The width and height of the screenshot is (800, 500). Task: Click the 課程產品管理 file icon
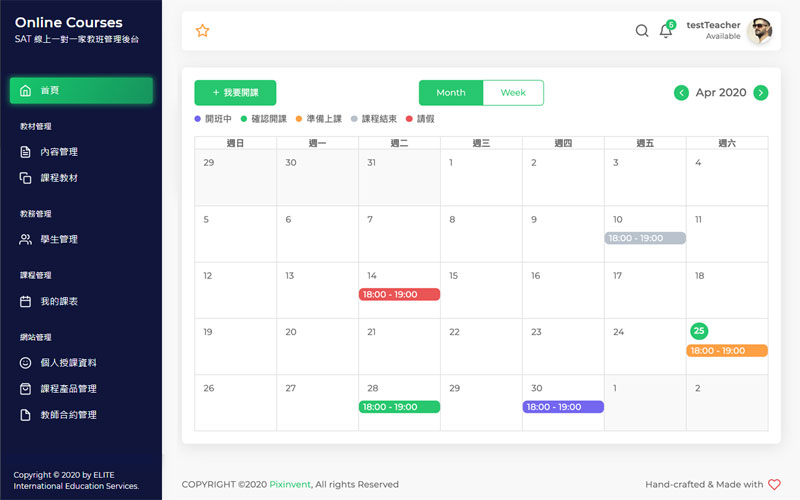[x=26, y=389]
